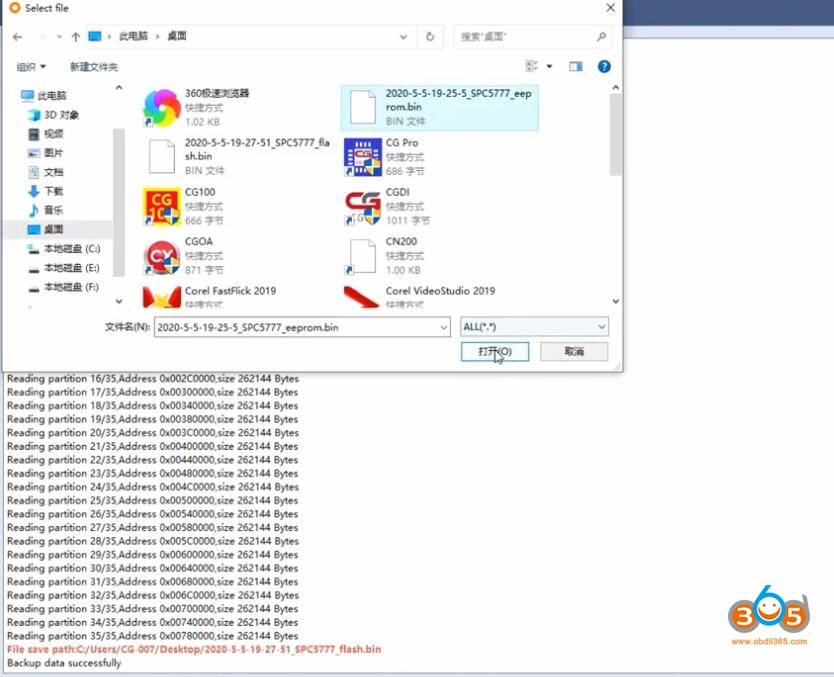
Task: Click the CN200 file name text
Action: pos(401,241)
